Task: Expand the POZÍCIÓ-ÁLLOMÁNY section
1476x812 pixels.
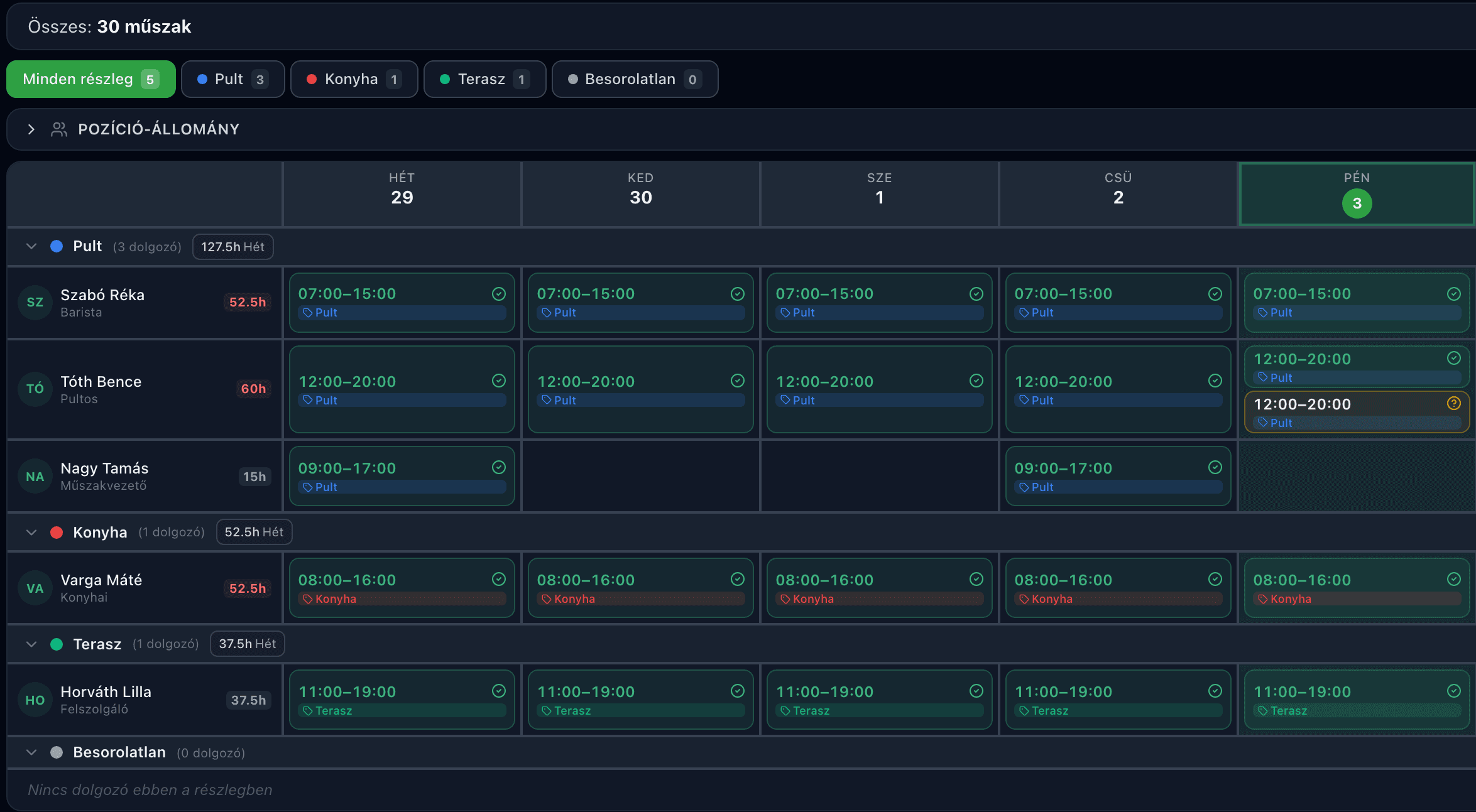Action: (x=31, y=129)
